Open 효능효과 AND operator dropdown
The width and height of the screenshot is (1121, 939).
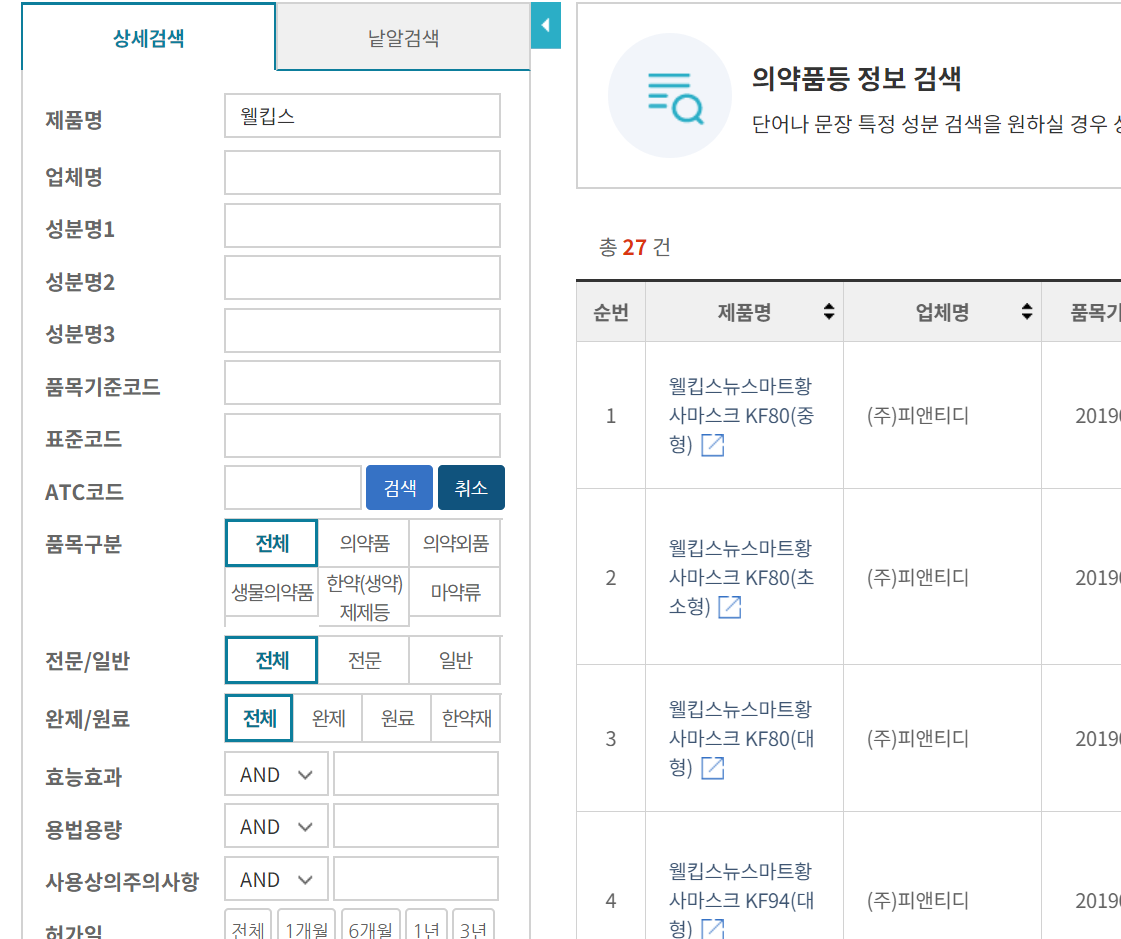point(276,774)
